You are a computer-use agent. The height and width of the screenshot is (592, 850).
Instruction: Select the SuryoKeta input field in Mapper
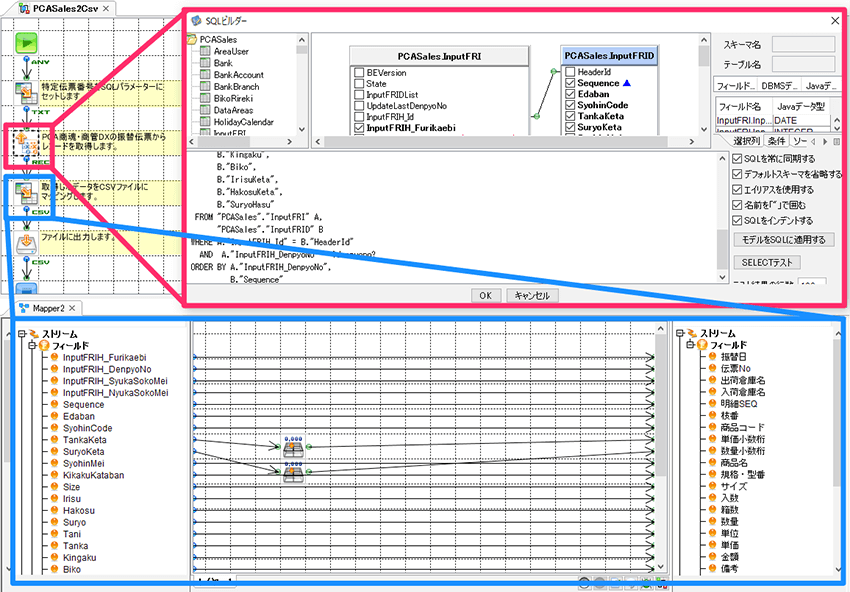pyautogui.click(x=83, y=452)
